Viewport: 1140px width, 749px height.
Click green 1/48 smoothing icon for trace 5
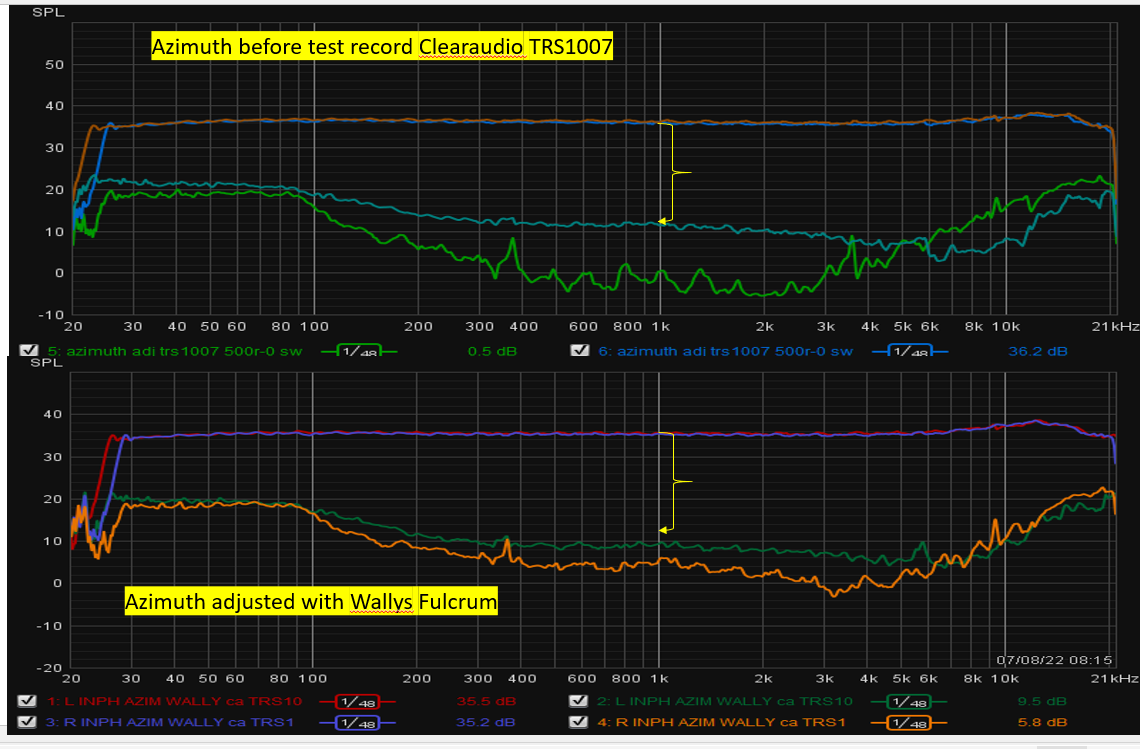tap(357, 351)
